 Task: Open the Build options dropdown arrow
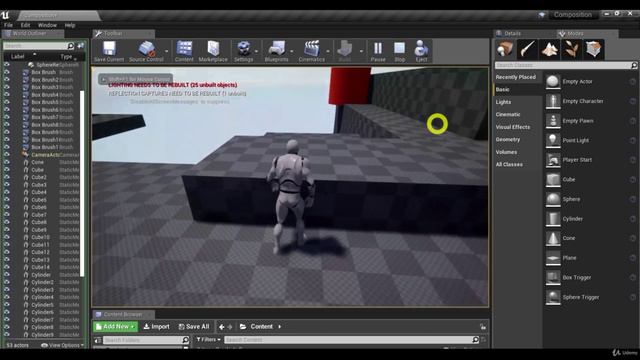pos(361,51)
